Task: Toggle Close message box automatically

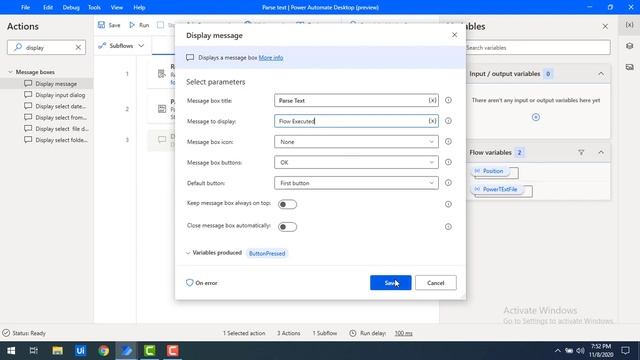Action: (287, 227)
